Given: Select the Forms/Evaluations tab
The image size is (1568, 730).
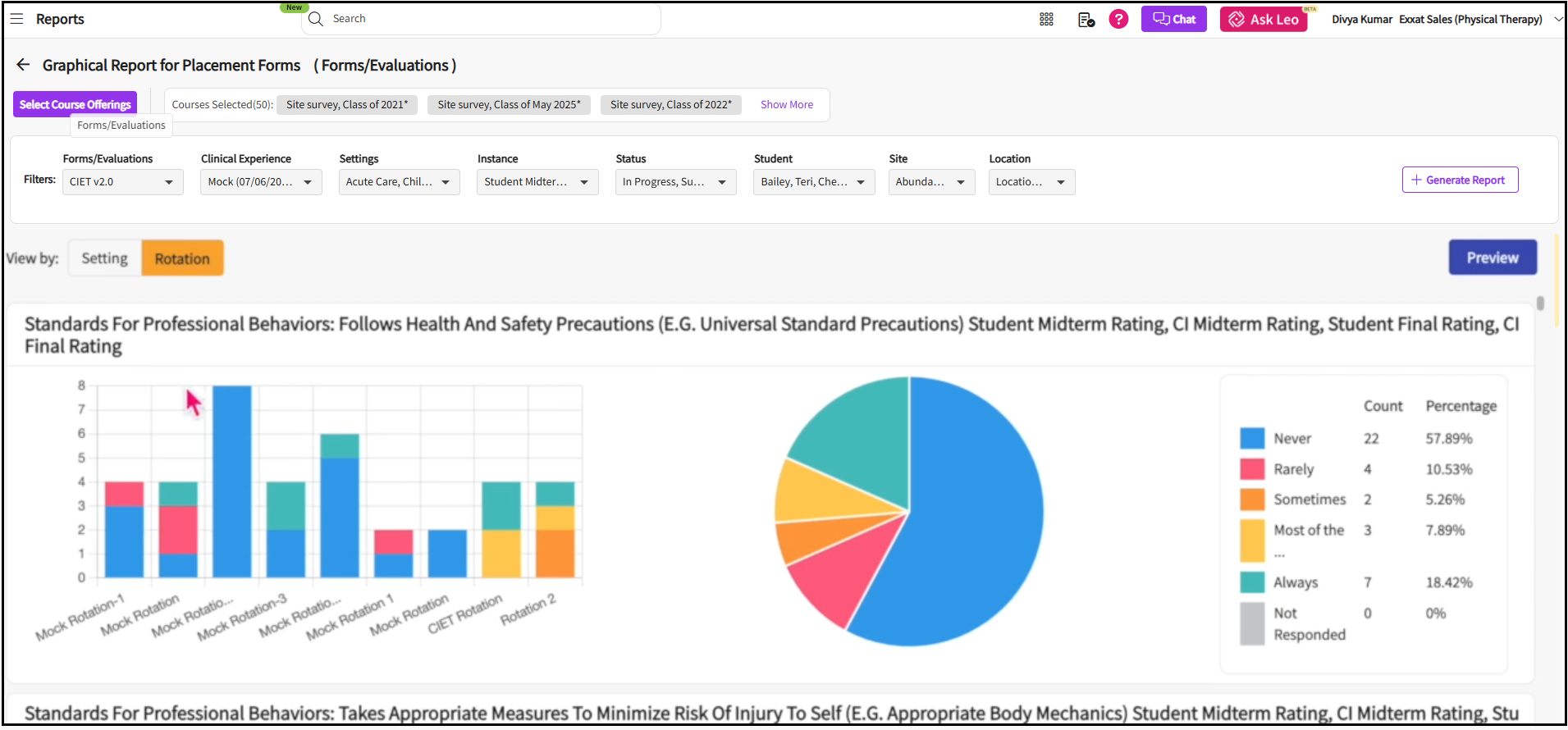Looking at the screenshot, I should (121, 125).
